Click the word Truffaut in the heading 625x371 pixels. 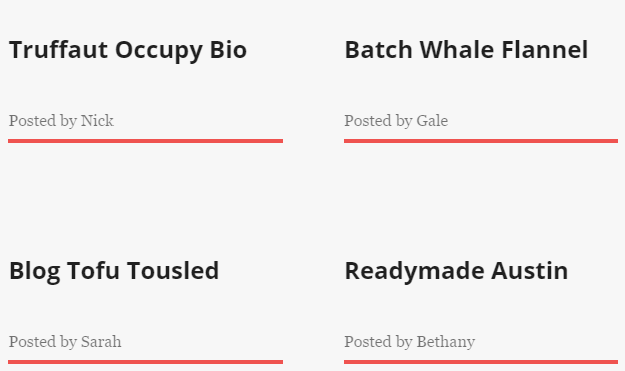click(x=58, y=50)
